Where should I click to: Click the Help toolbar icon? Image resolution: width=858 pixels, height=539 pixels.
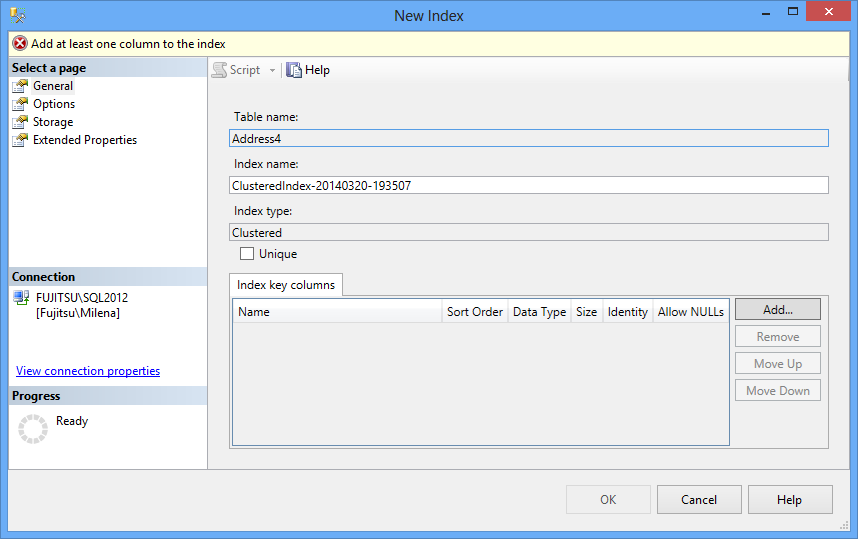coord(294,70)
